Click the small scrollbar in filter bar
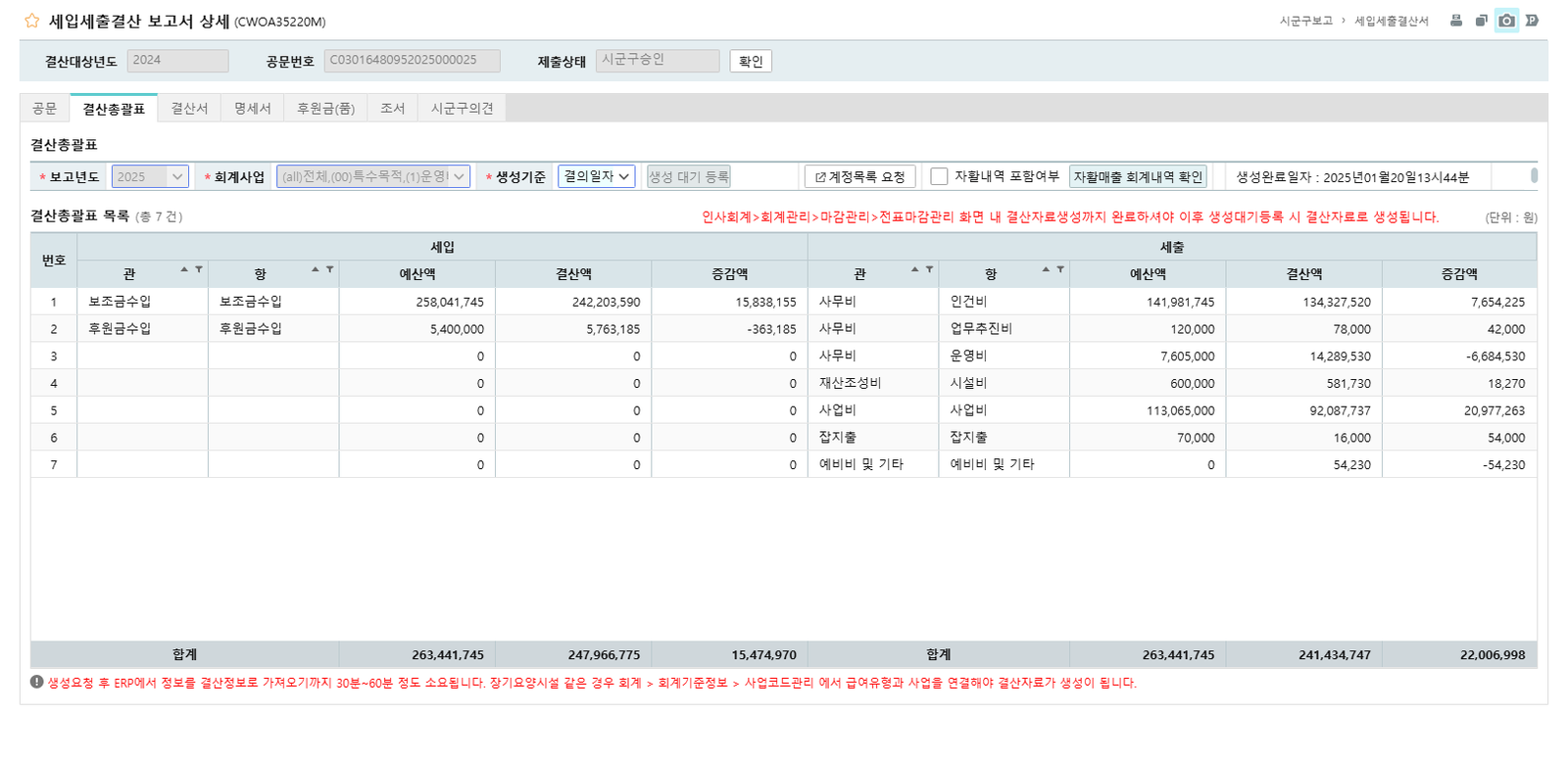The height and width of the screenshot is (761, 1568). 1534,175
